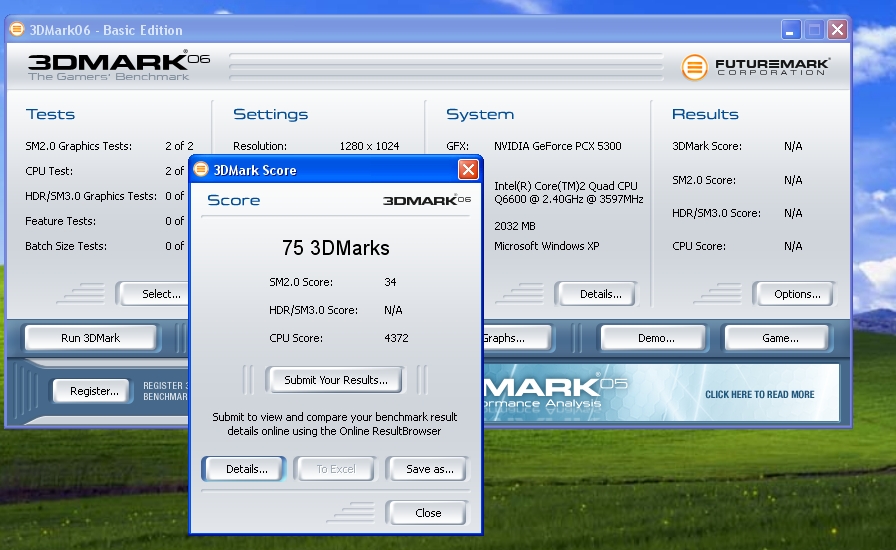Viewport: 896px width, 550px height.
Task: Close the 3DMark Score dialog with X
Action: pyautogui.click(x=468, y=169)
